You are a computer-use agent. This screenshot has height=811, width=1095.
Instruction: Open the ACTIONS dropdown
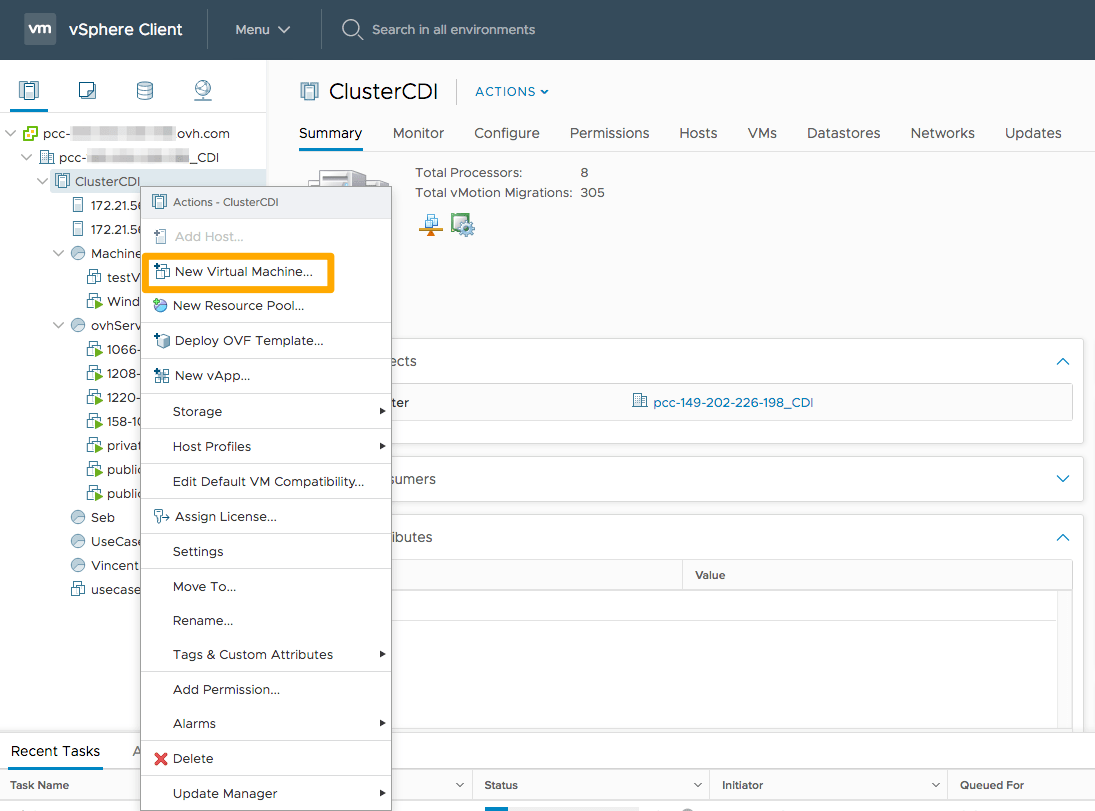tap(512, 92)
